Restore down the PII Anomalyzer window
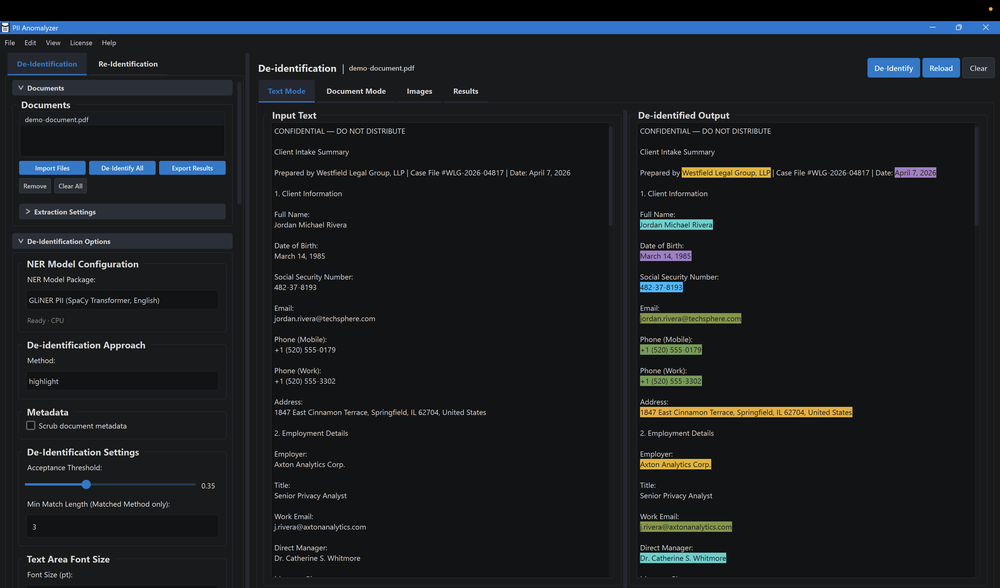 coord(959,27)
